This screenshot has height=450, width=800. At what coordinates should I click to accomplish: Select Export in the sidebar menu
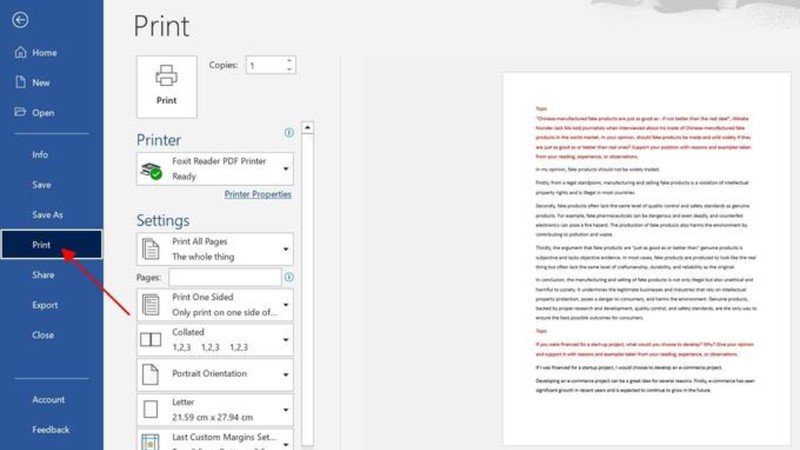click(45, 305)
